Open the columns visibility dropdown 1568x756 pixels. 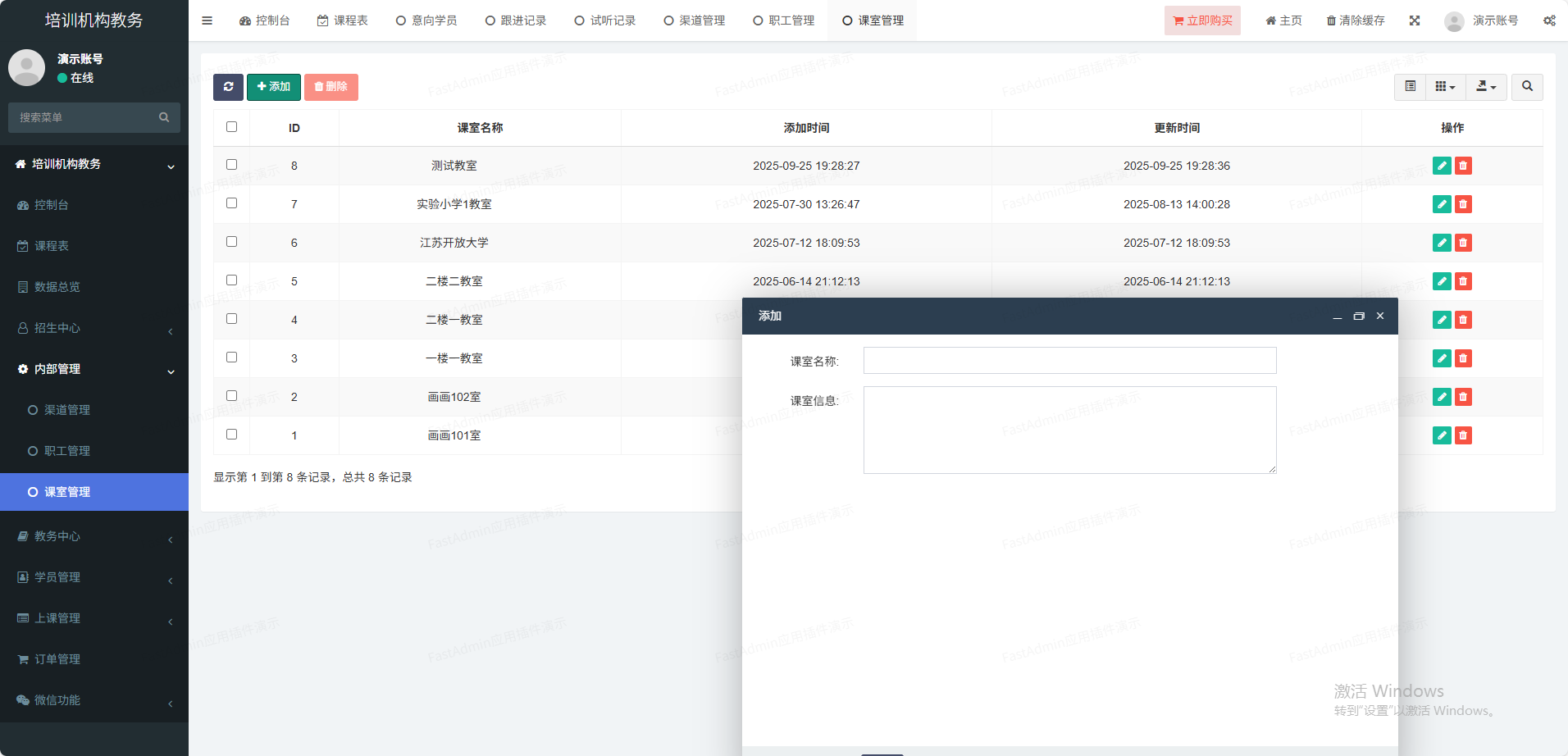(1445, 87)
